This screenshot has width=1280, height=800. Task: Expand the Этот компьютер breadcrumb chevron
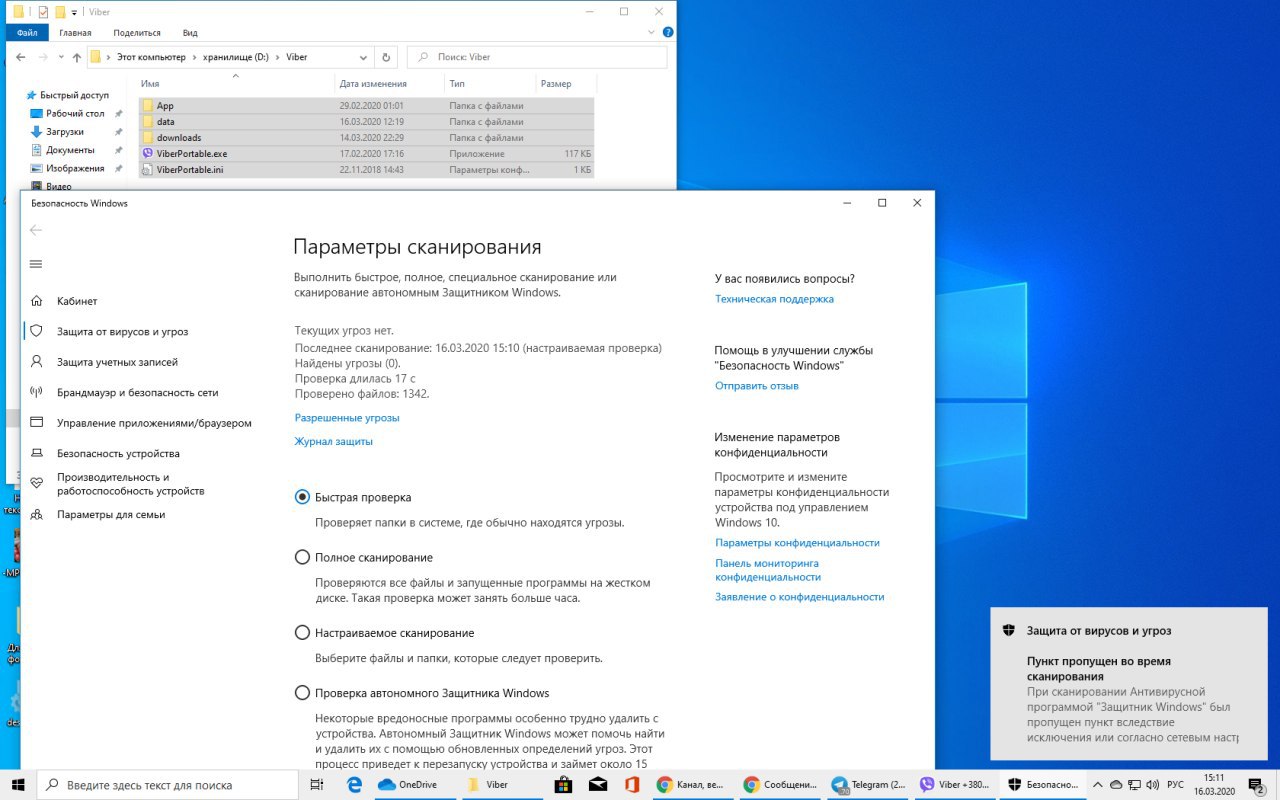point(194,57)
